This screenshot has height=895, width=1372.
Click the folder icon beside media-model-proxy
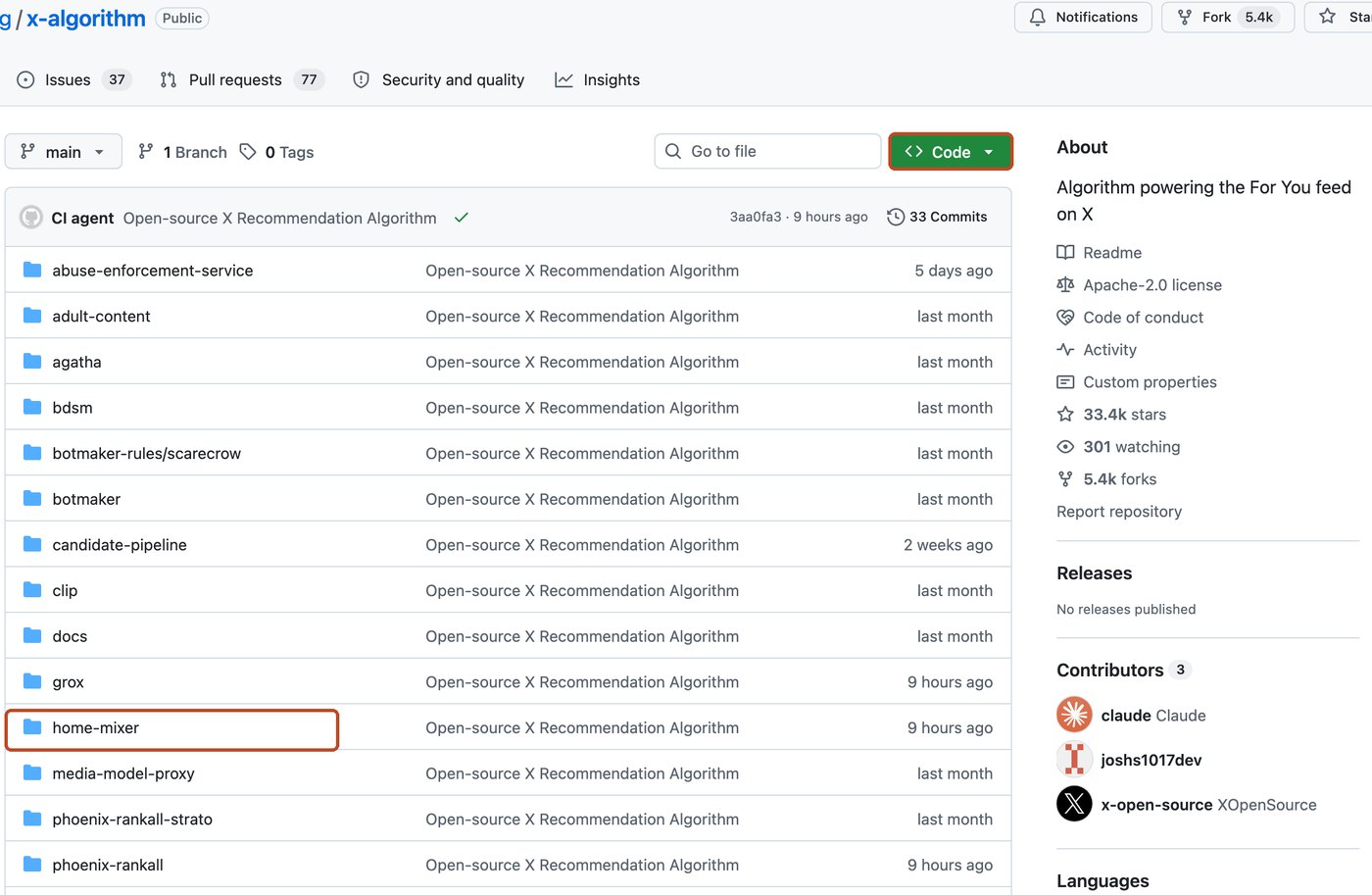pyautogui.click(x=32, y=772)
